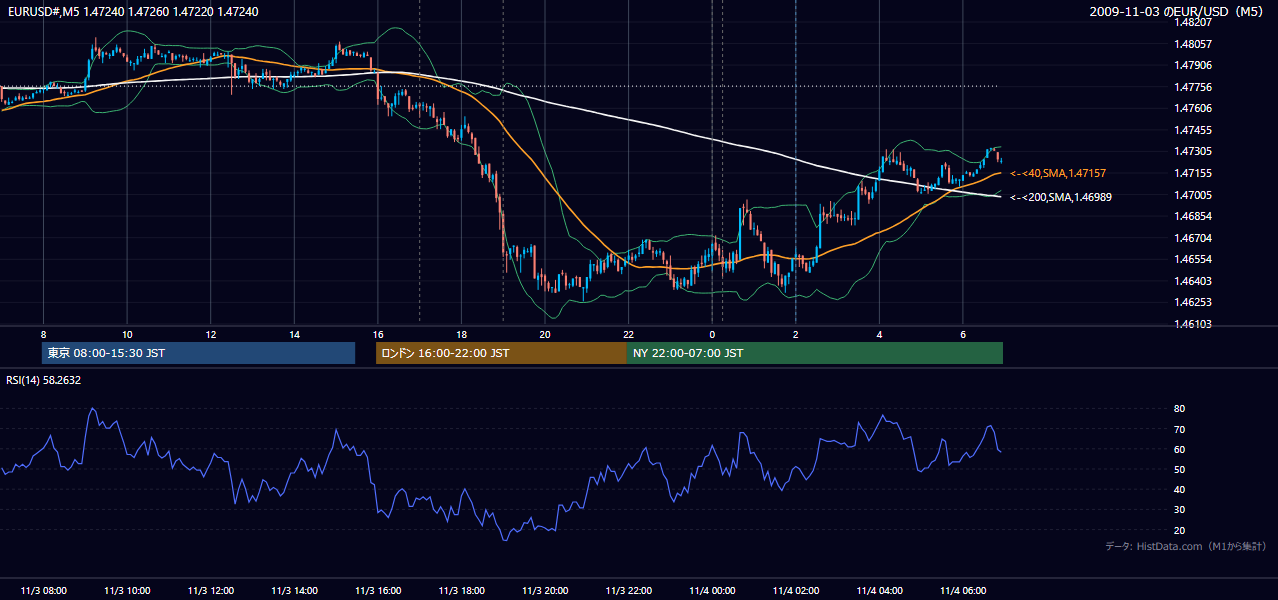1278x600 pixels.
Task: Click price axis value 1.46253
Action: click(x=1194, y=302)
